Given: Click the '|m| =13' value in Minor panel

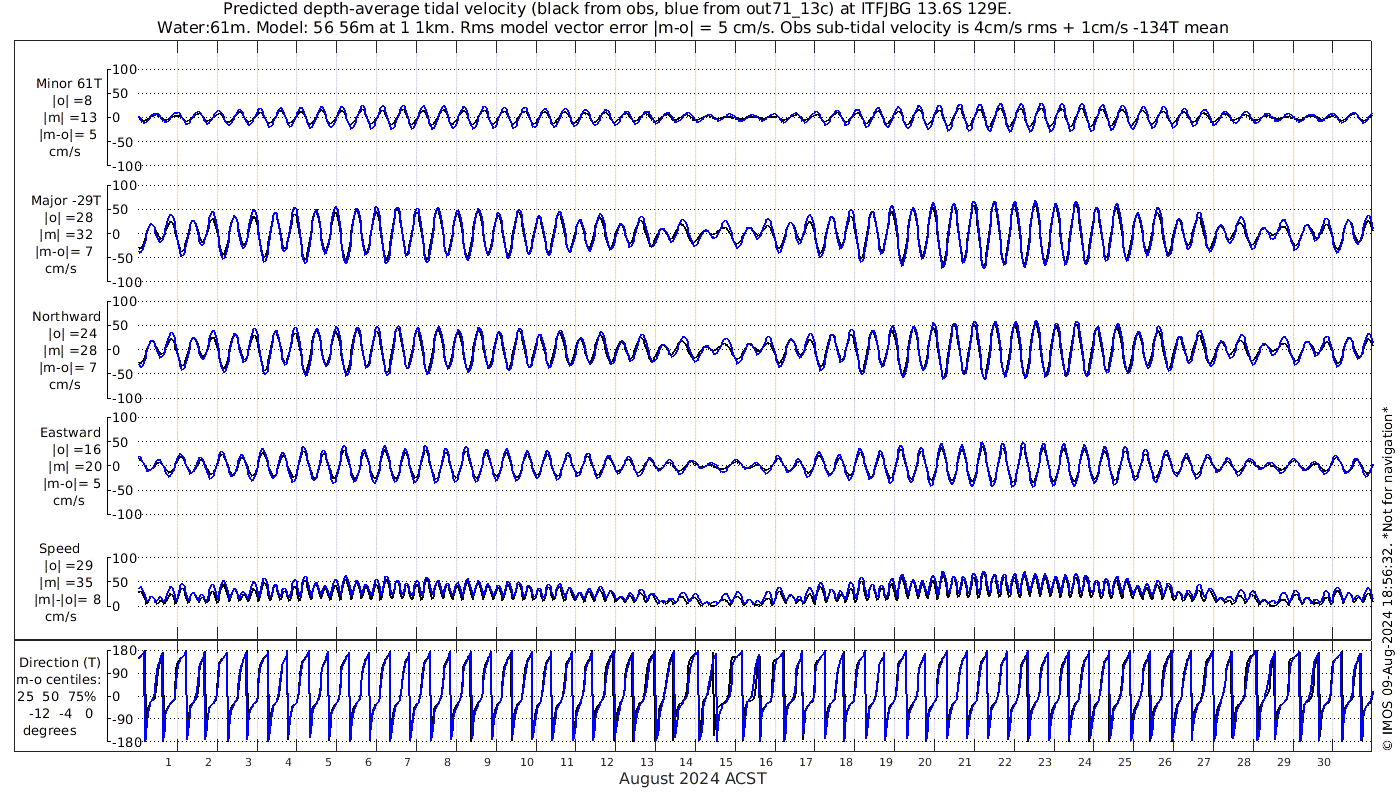Looking at the screenshot, I should pos(71,118).
